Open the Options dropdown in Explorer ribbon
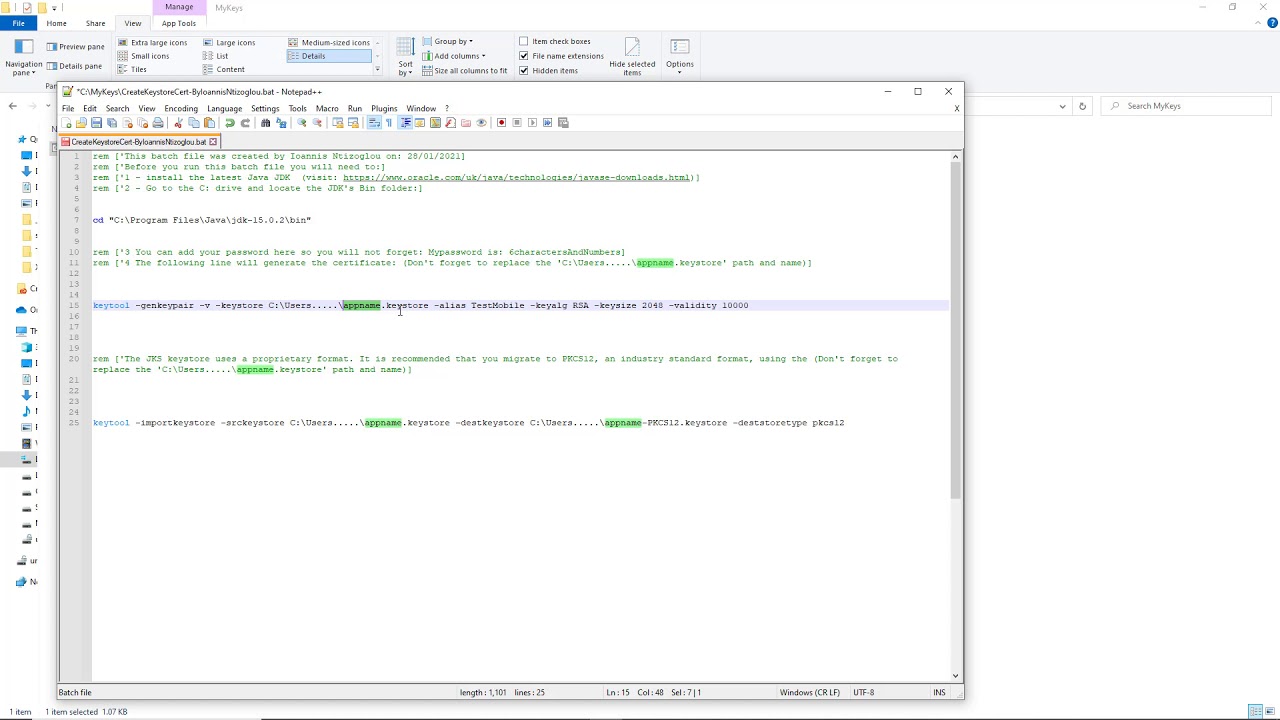Image resolution: width=1280 pixels, height=720 pixels. (x=680, y=57)
